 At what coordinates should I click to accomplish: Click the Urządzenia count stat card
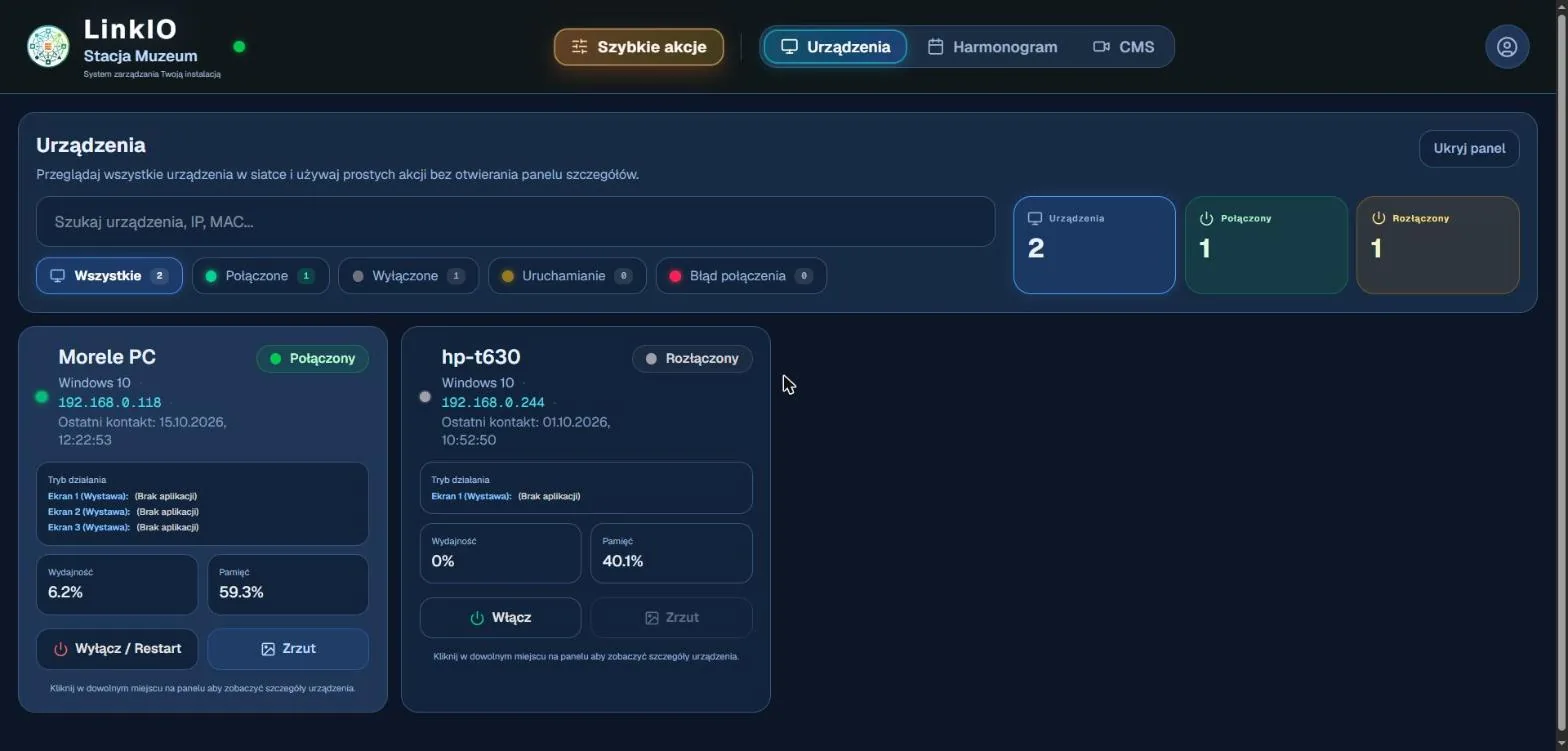coord(1094,245)
